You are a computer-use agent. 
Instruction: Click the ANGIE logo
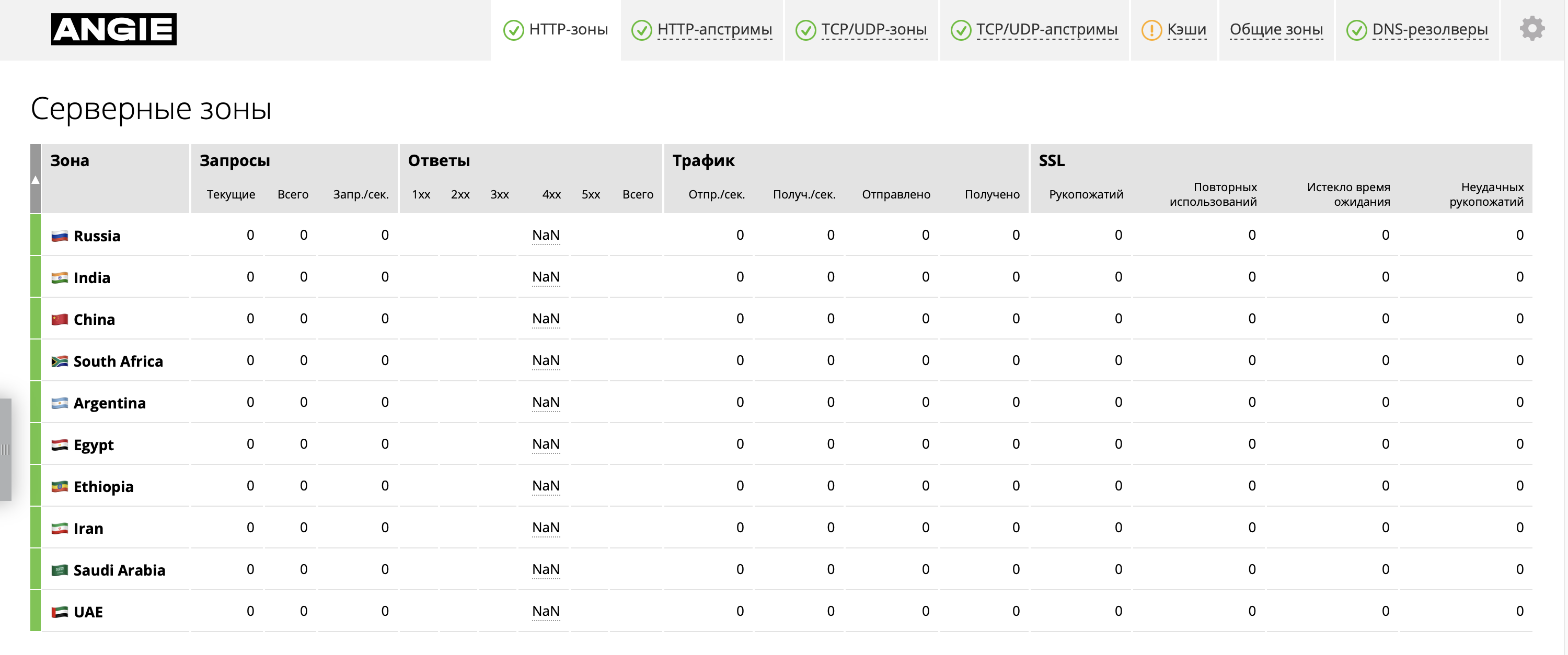pos(114,29)
